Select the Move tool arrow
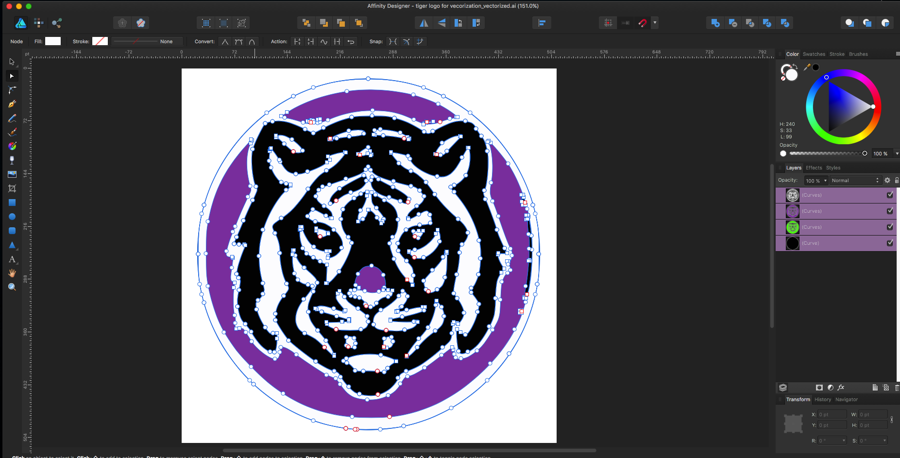The image size is (900, 458). click(12, 62)
